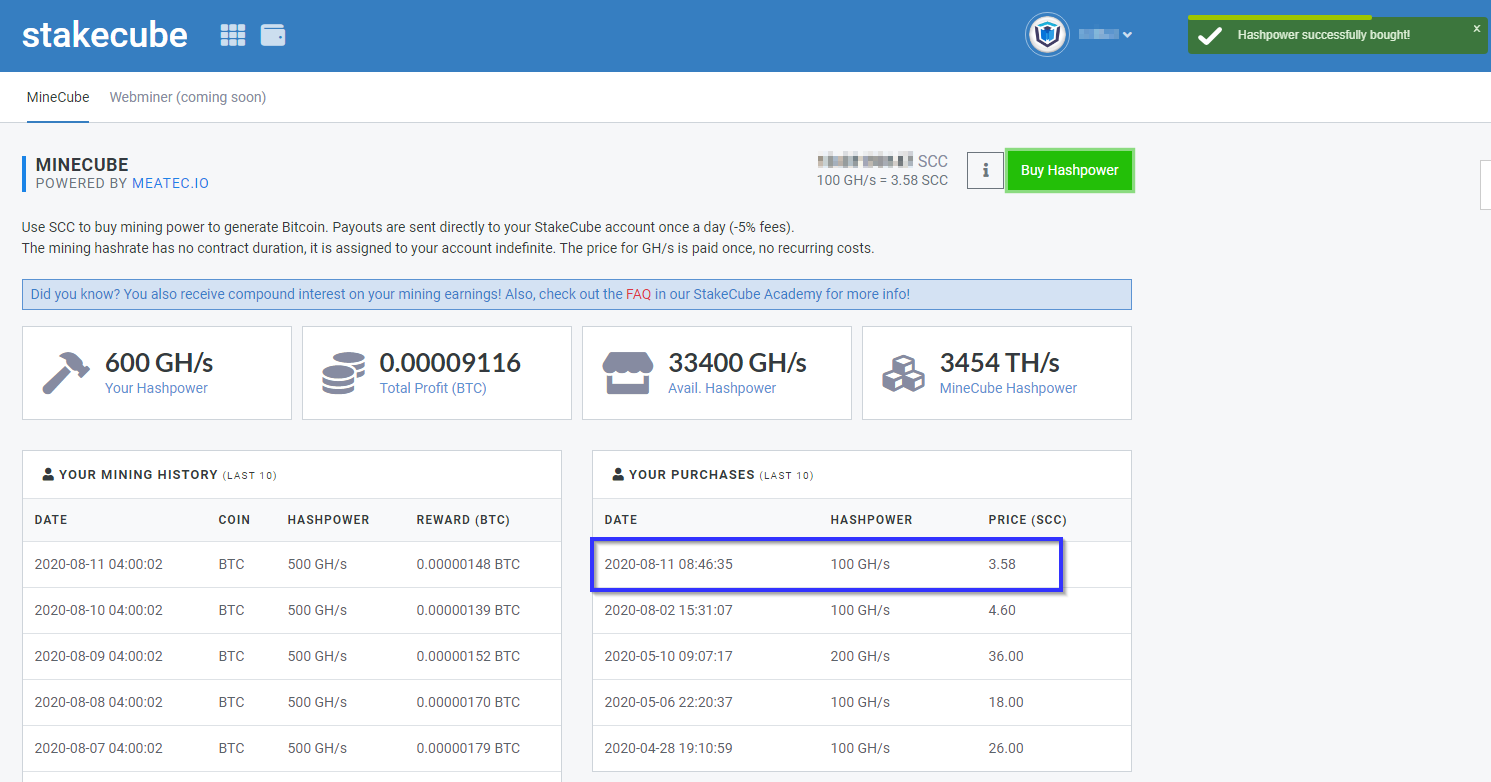Click the "100 GH/s = 3.58 SCC" rate text
Screen dimensions: 1491x782
pyautogui.click(x=882, y=181)
